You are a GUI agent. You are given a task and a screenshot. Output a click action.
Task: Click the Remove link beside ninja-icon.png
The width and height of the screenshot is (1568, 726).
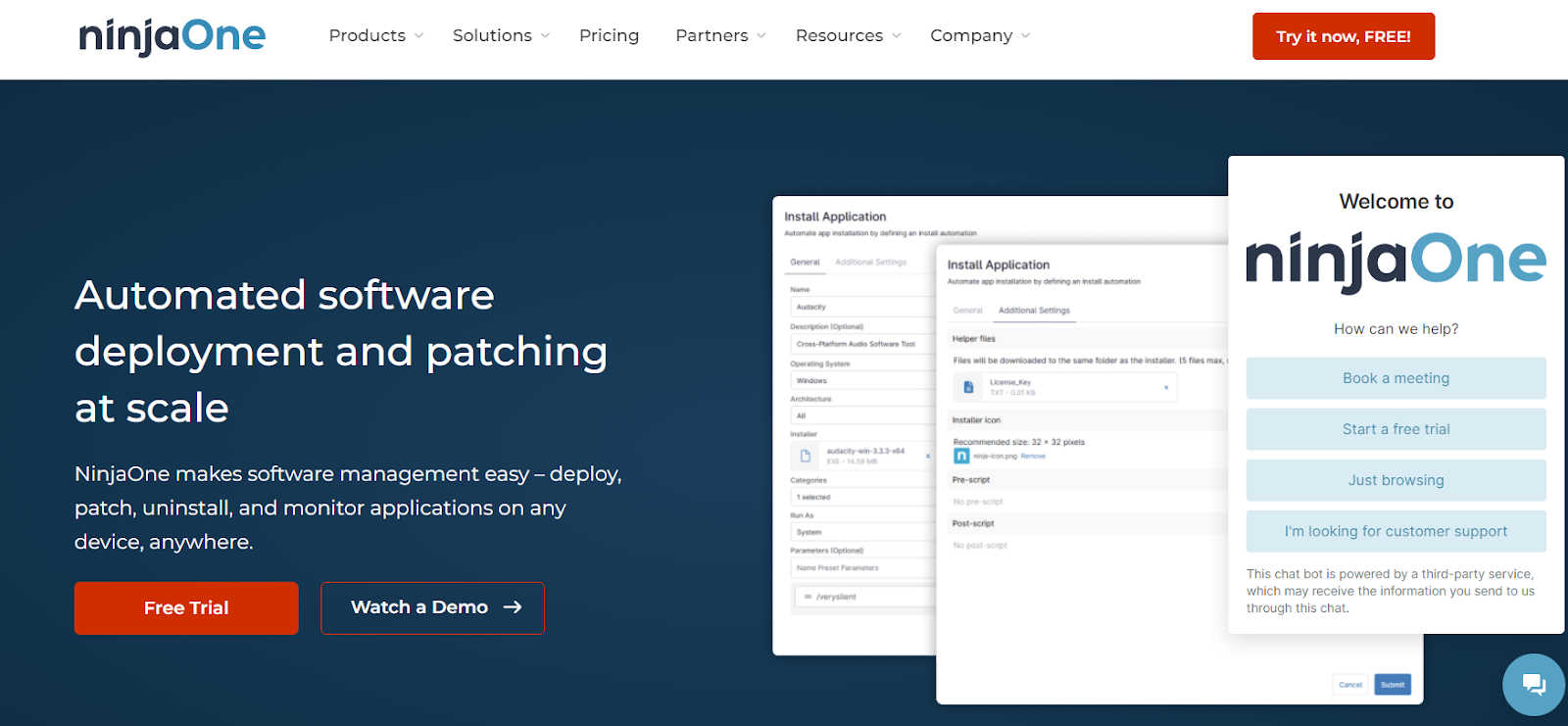coord(1033,457)
